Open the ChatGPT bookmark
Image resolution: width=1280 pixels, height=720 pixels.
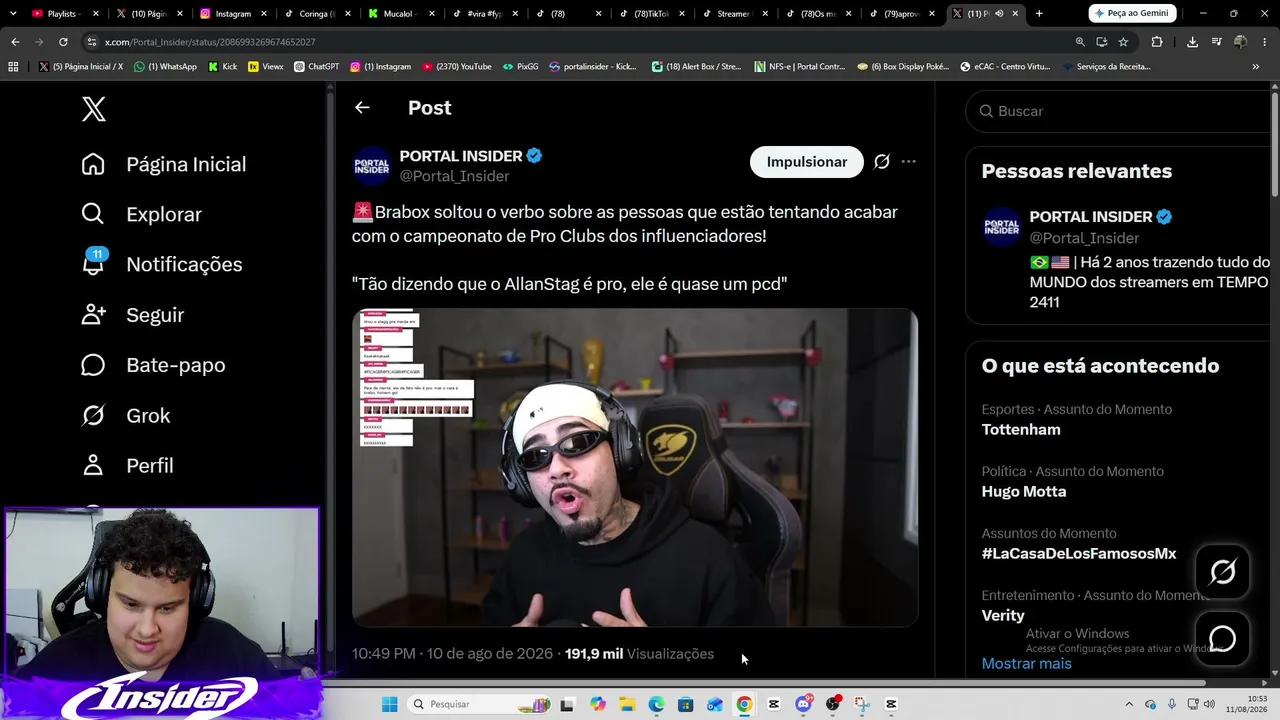(x=317, y=67)
